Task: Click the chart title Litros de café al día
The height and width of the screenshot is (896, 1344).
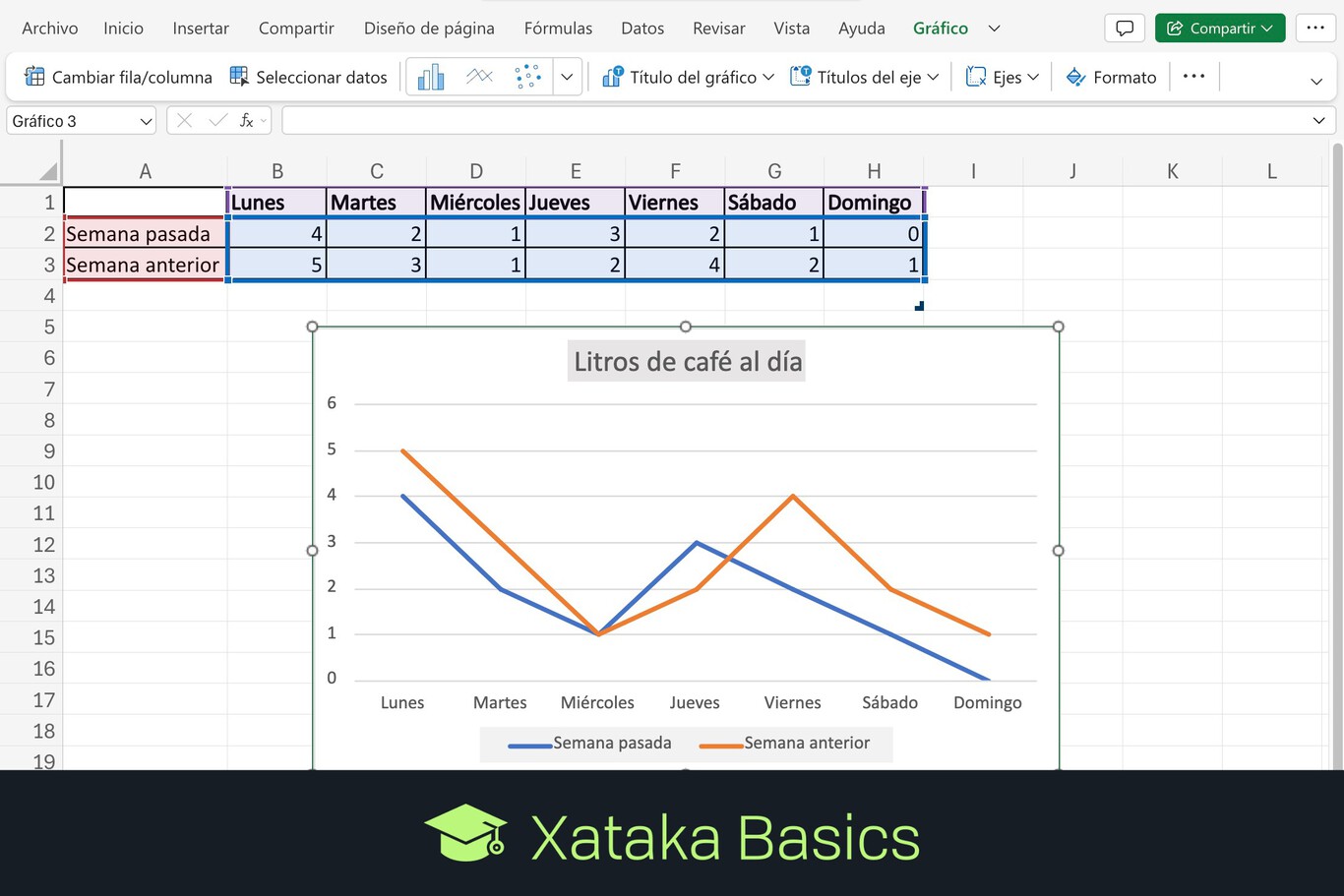Action: pyautogui.click(x=687, y=362)
